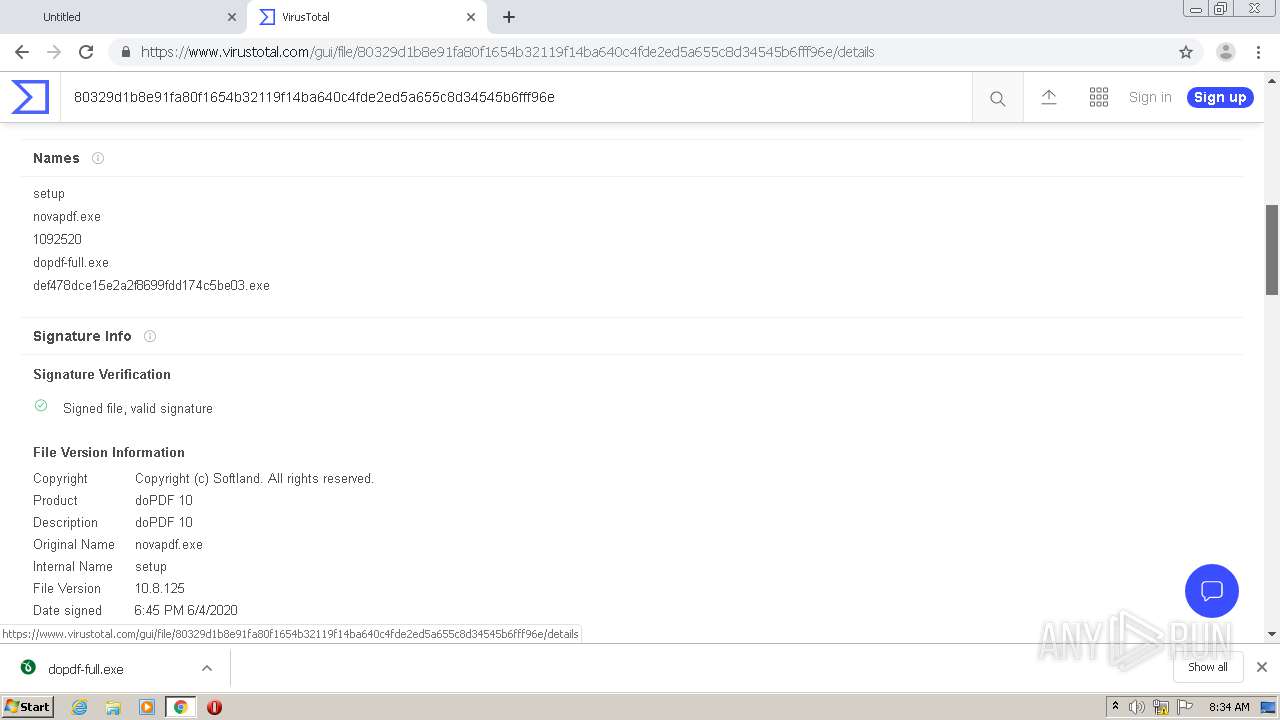
Task: Click the Signature Info help icon
Action: pyautogui.click(x=150, y=336)
